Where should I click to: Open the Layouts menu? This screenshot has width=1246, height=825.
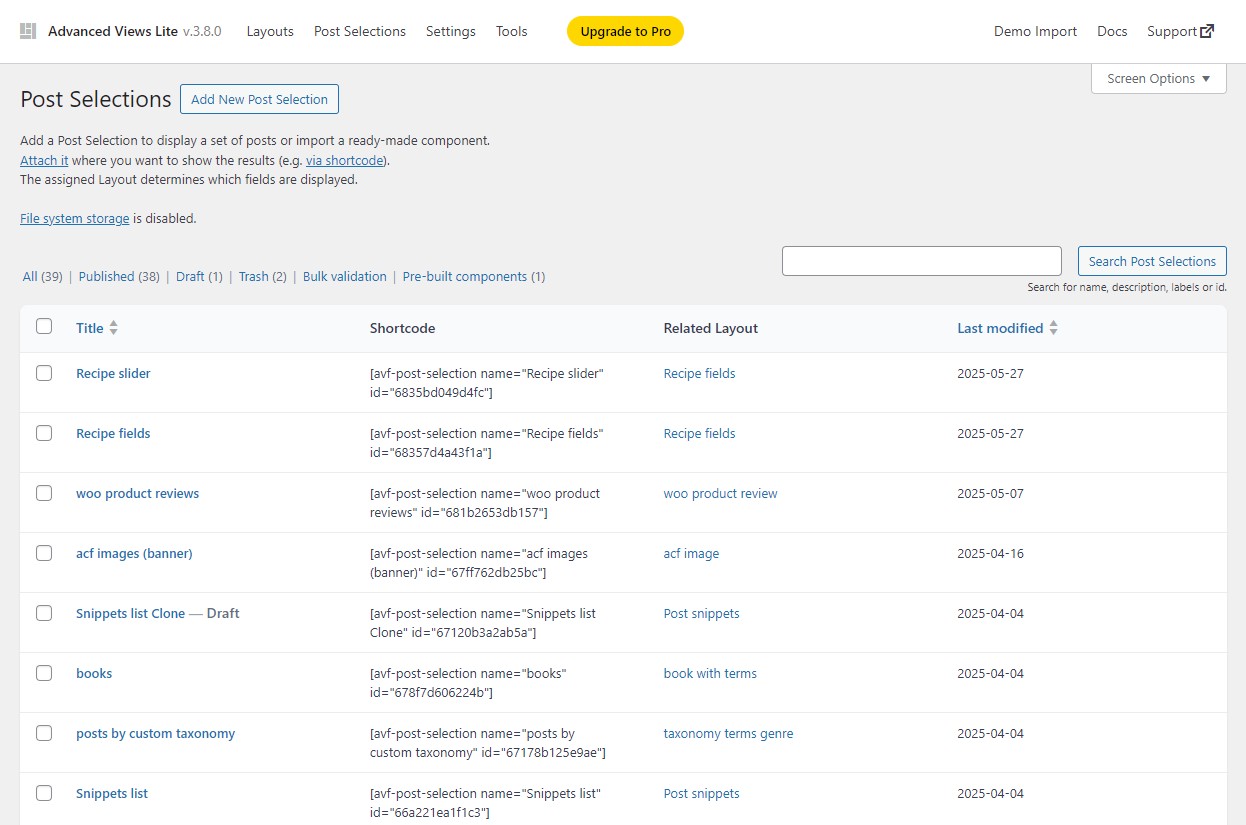coord(269,31)
